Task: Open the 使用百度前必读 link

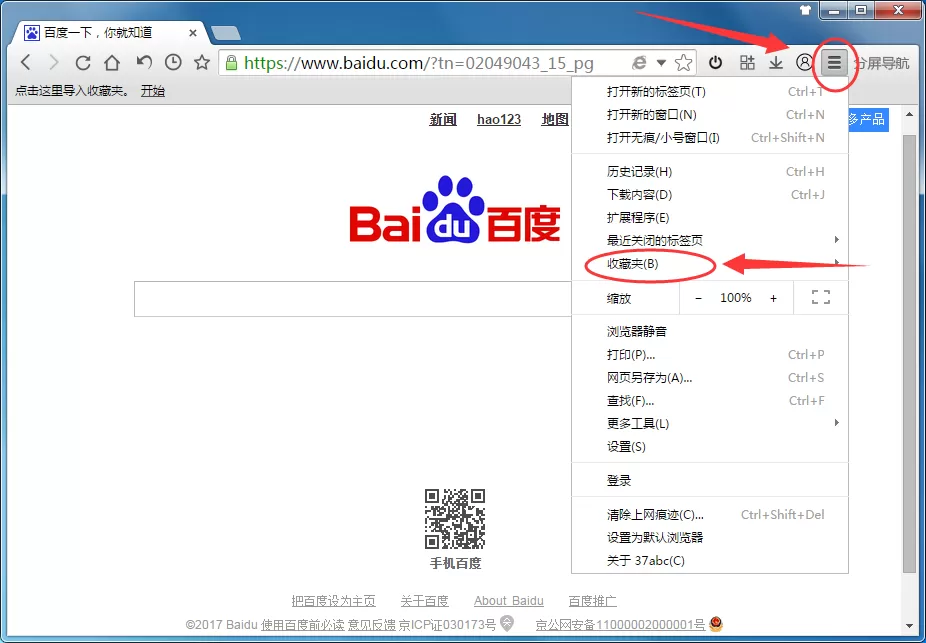Action: 303,625
